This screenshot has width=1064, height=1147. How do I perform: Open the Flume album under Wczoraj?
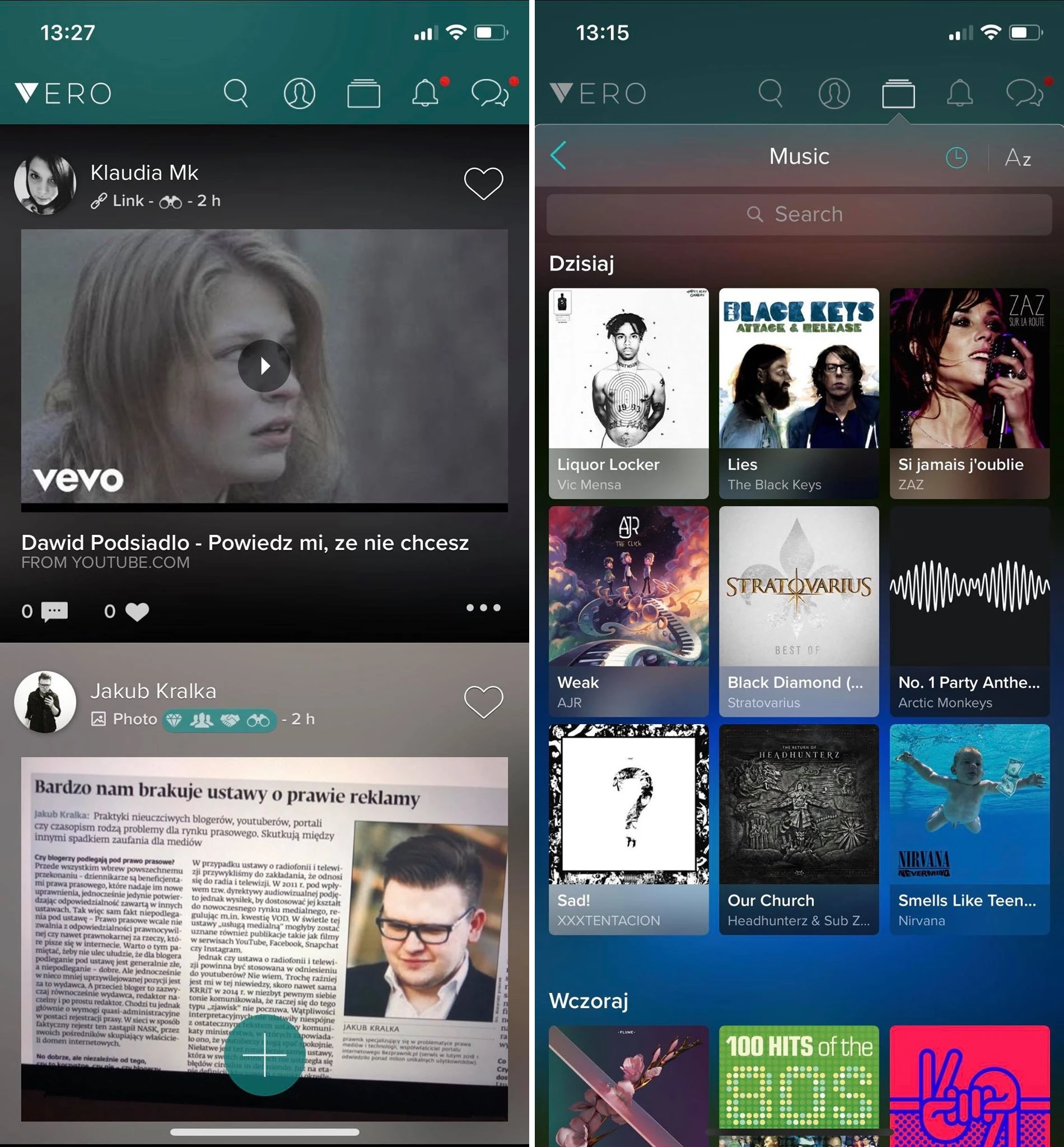pos(629,1086)
